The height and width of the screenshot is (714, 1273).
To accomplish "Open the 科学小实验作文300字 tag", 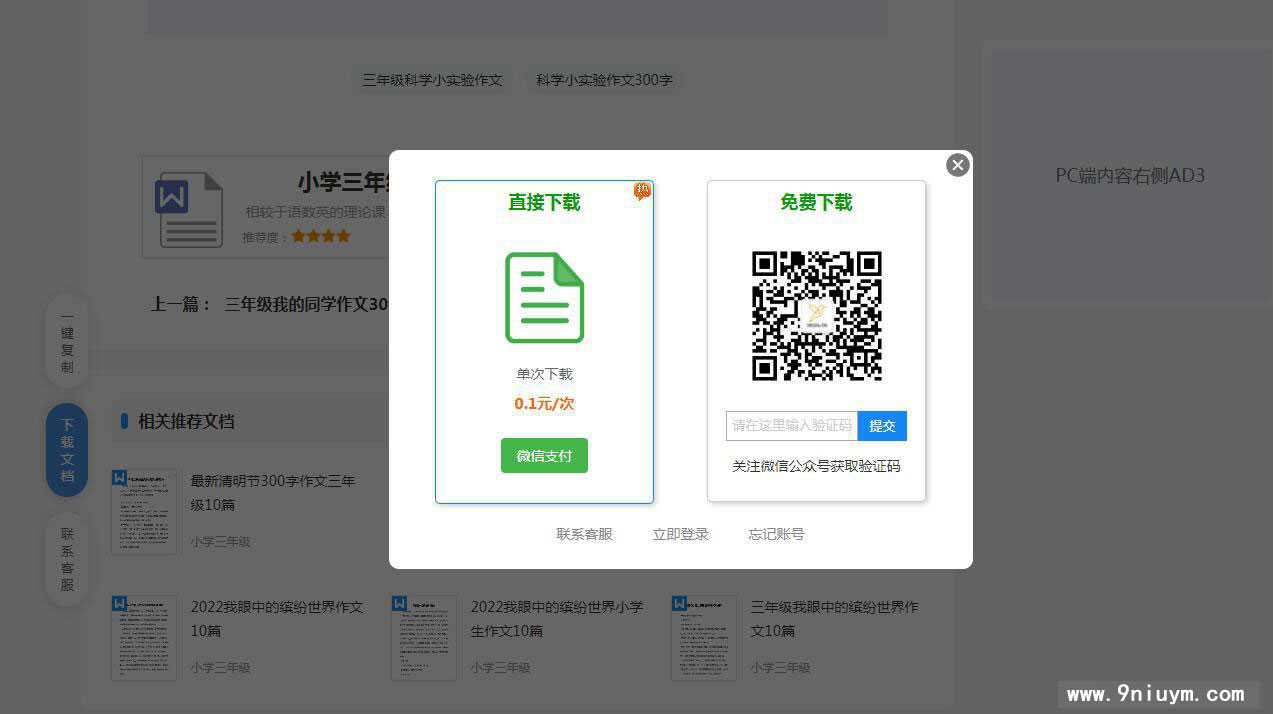I will click(602, 80).
